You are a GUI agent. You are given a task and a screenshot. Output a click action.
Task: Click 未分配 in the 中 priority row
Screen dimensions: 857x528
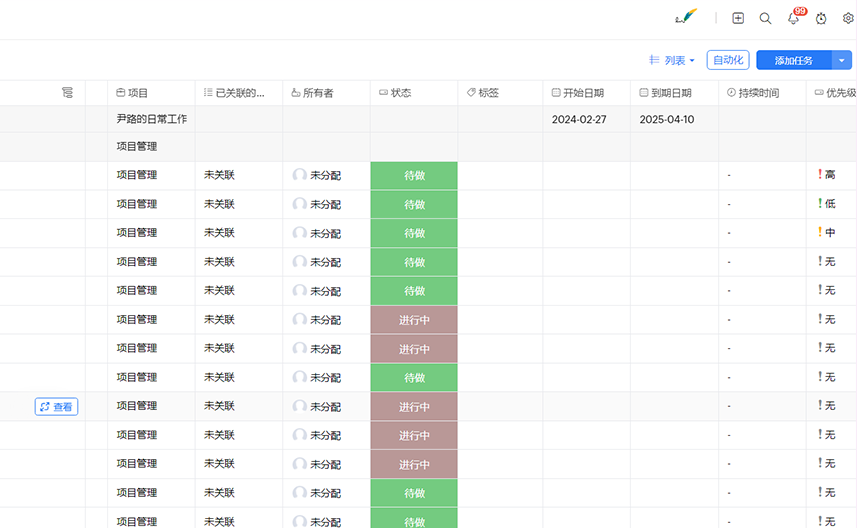pos(326,233)
